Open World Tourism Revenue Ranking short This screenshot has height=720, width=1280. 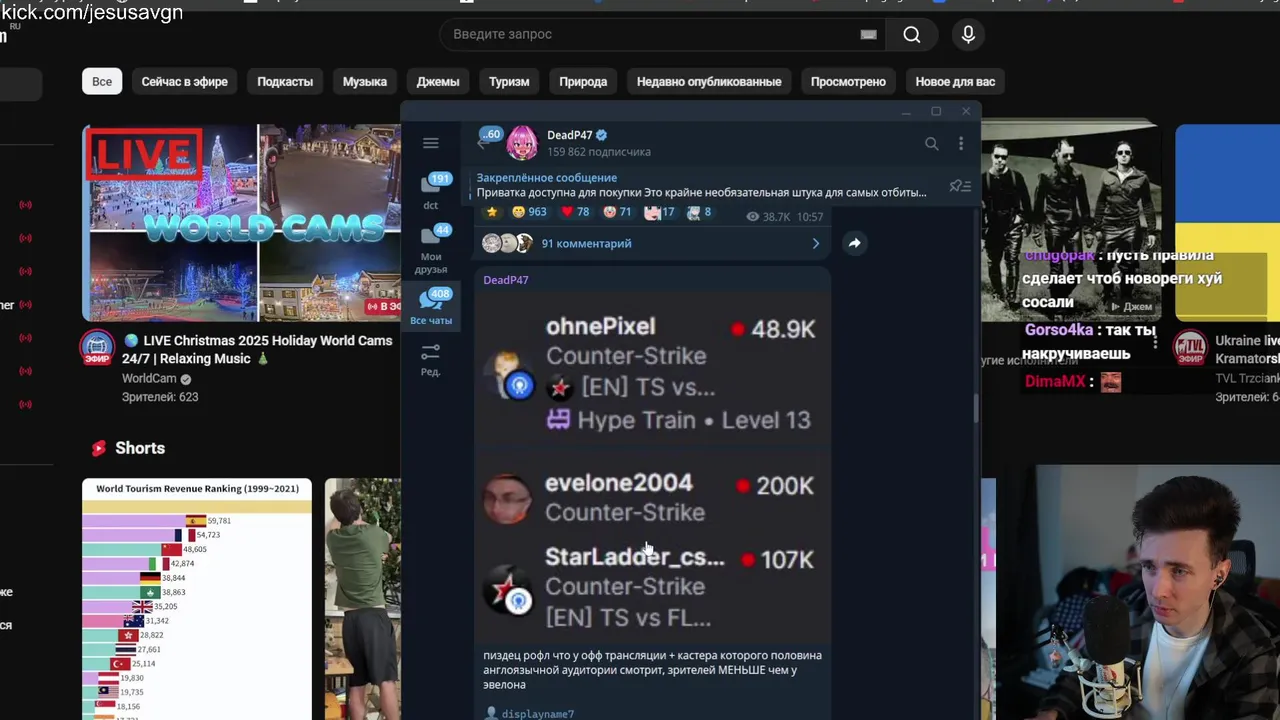click(x=197, y=599)
